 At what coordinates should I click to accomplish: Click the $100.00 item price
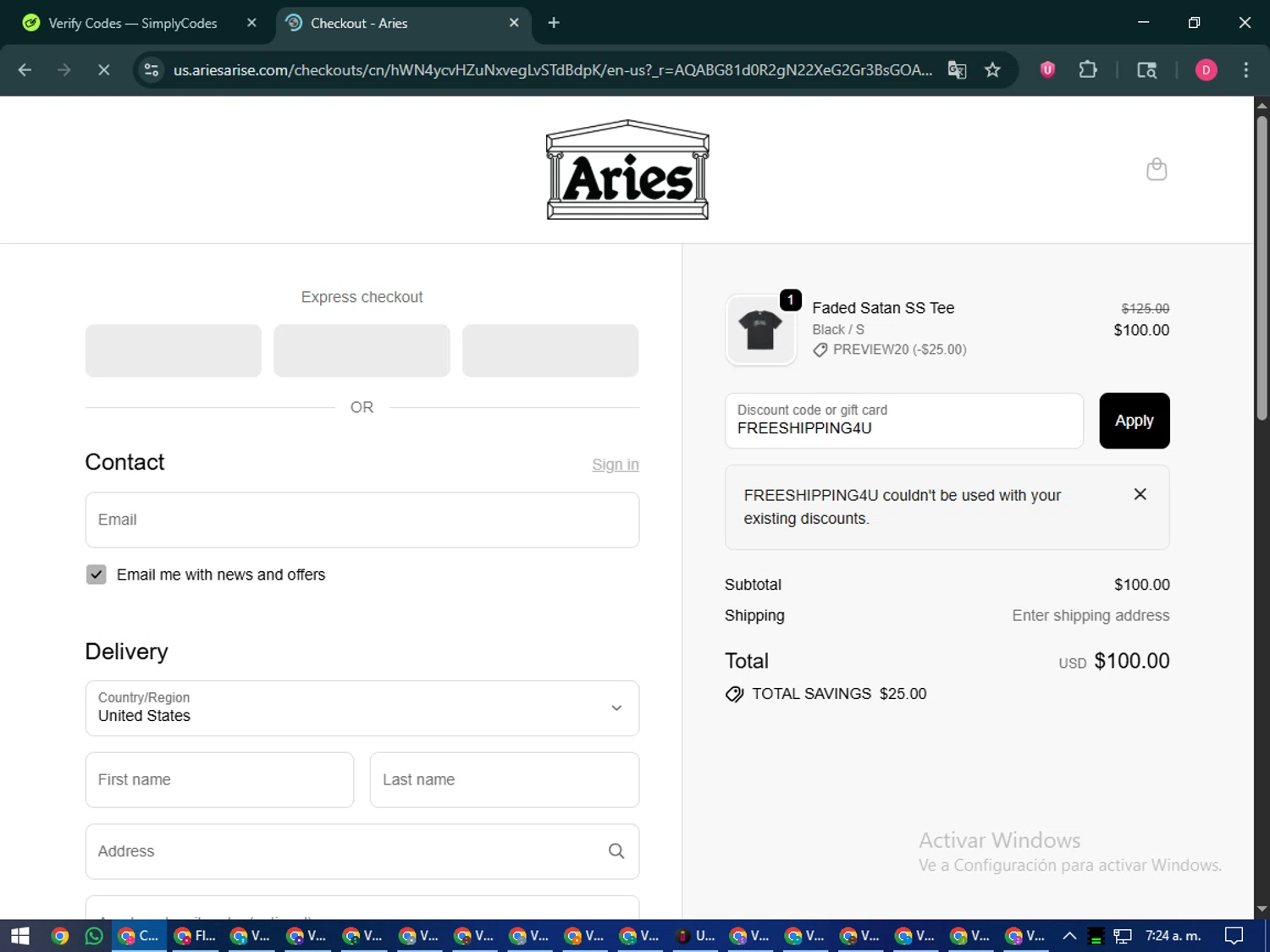click(1141, 331)
